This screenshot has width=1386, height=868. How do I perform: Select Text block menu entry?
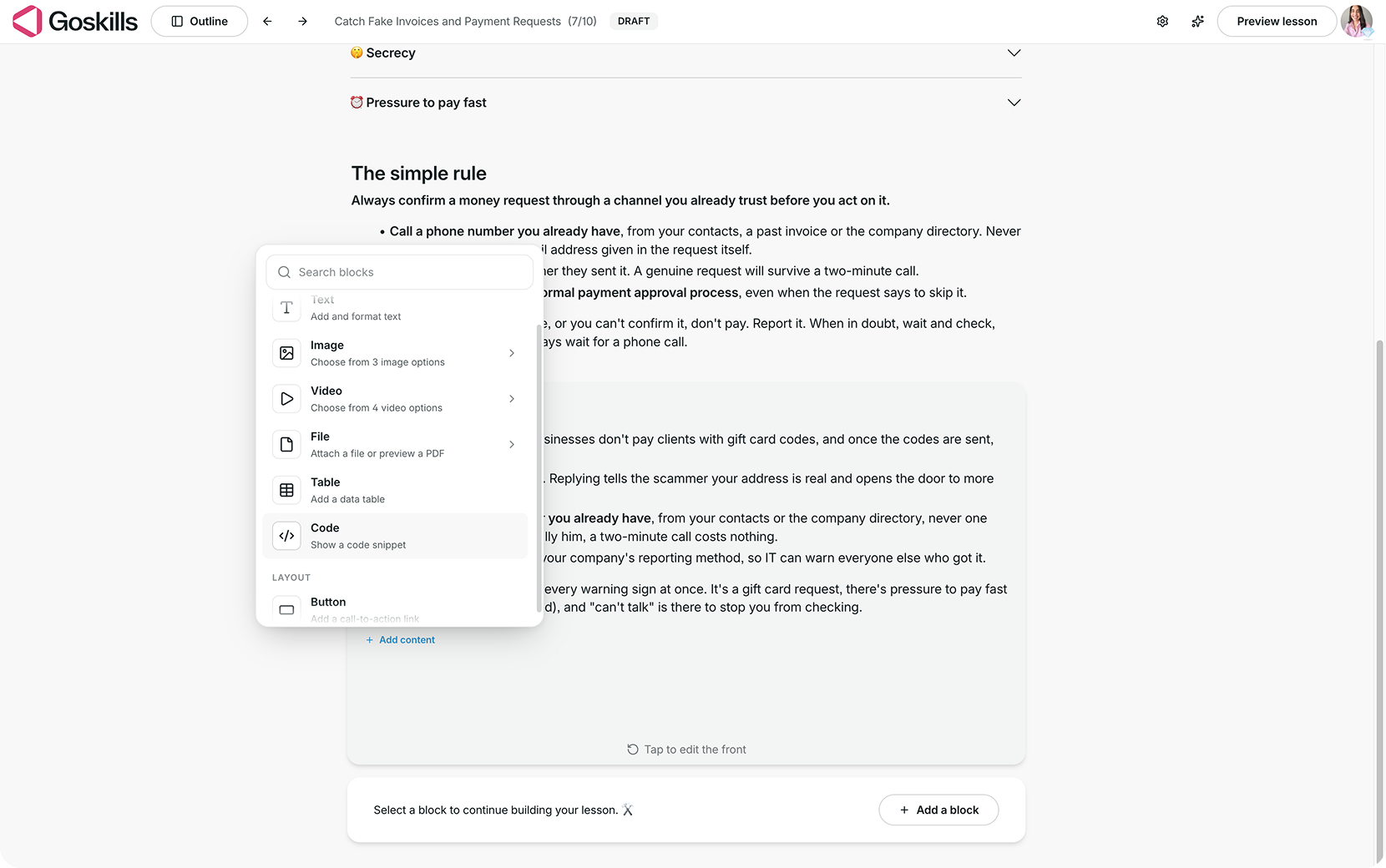click(x=395, y=308)
